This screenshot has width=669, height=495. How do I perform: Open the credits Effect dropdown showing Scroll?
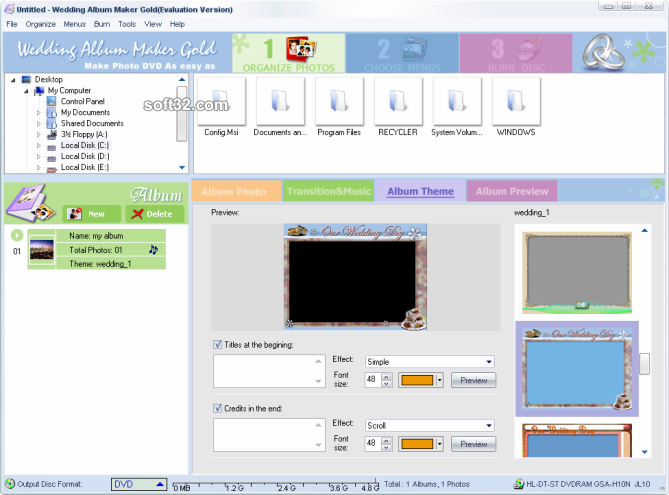click(x=430, y=425)
